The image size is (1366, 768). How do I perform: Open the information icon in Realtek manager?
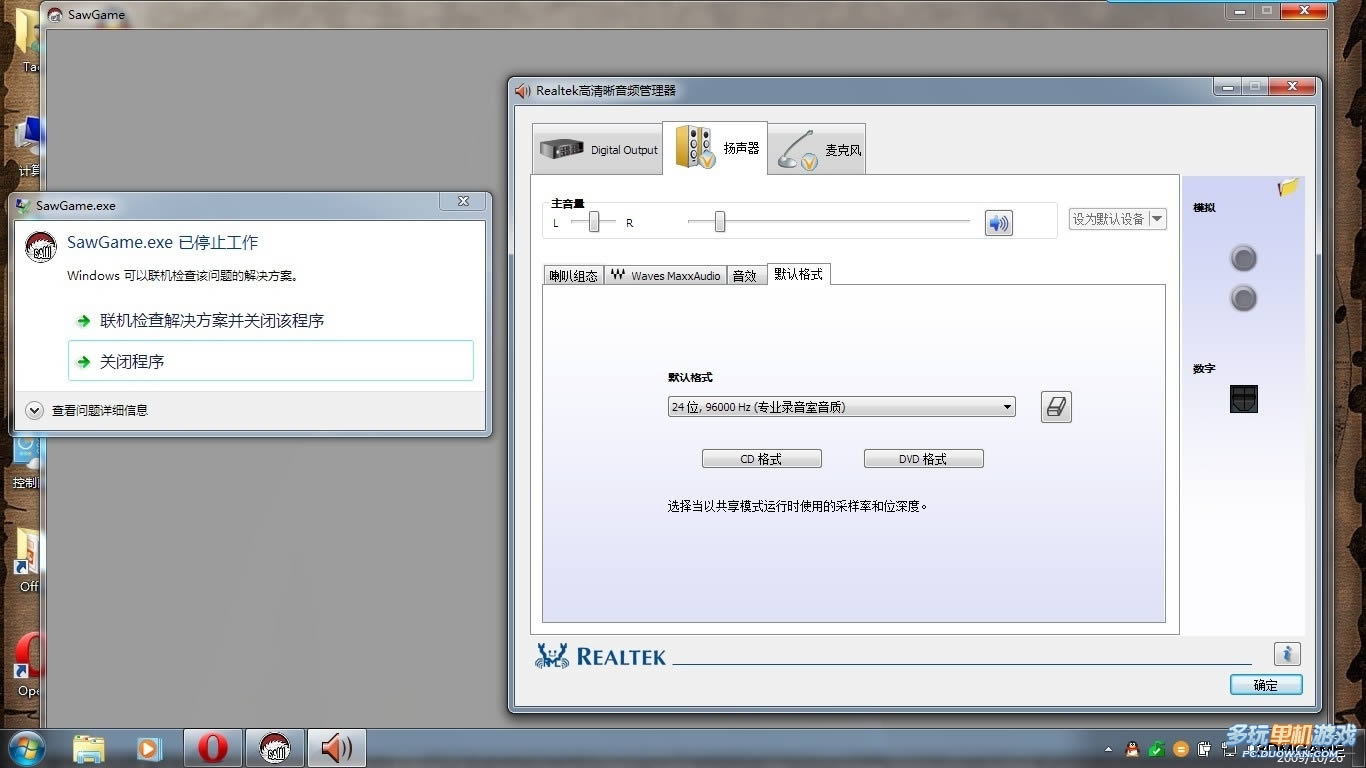coord(1287,654)
